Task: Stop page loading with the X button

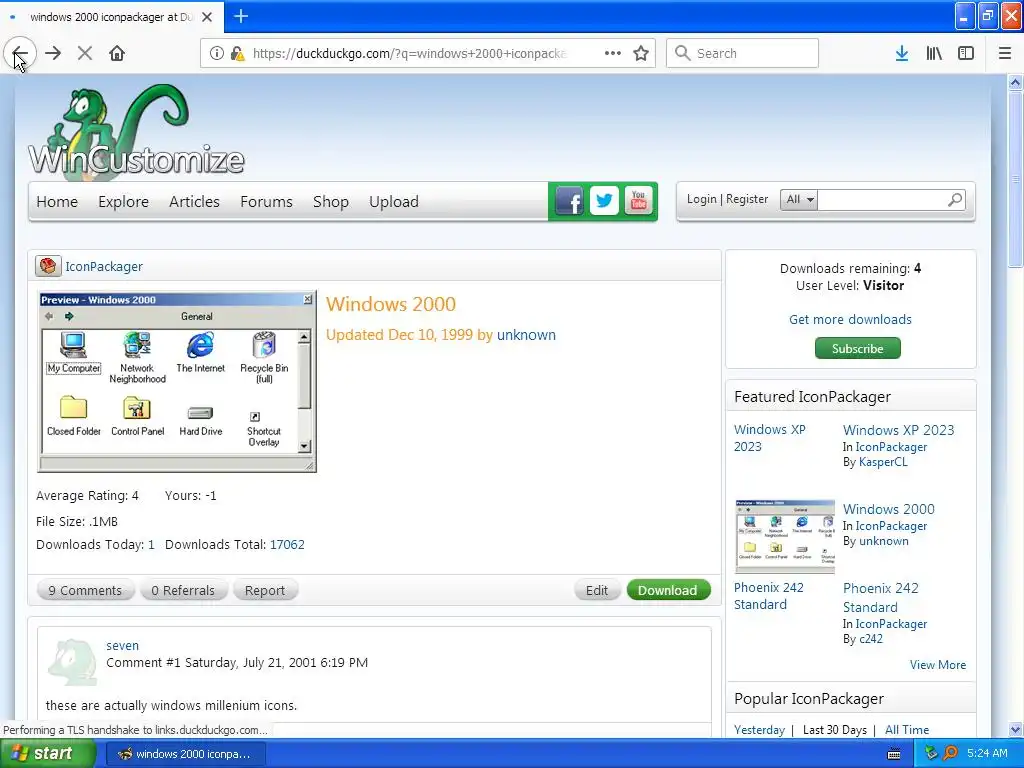Action: [85, 54]
